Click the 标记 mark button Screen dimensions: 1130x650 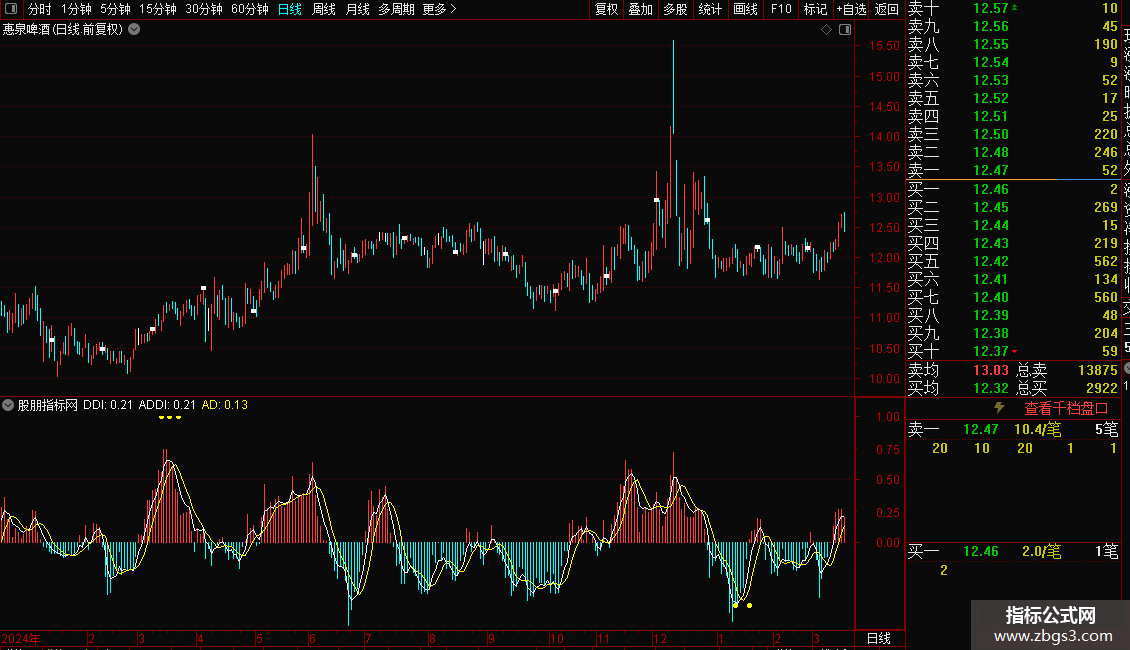click(x=815, y=9)
